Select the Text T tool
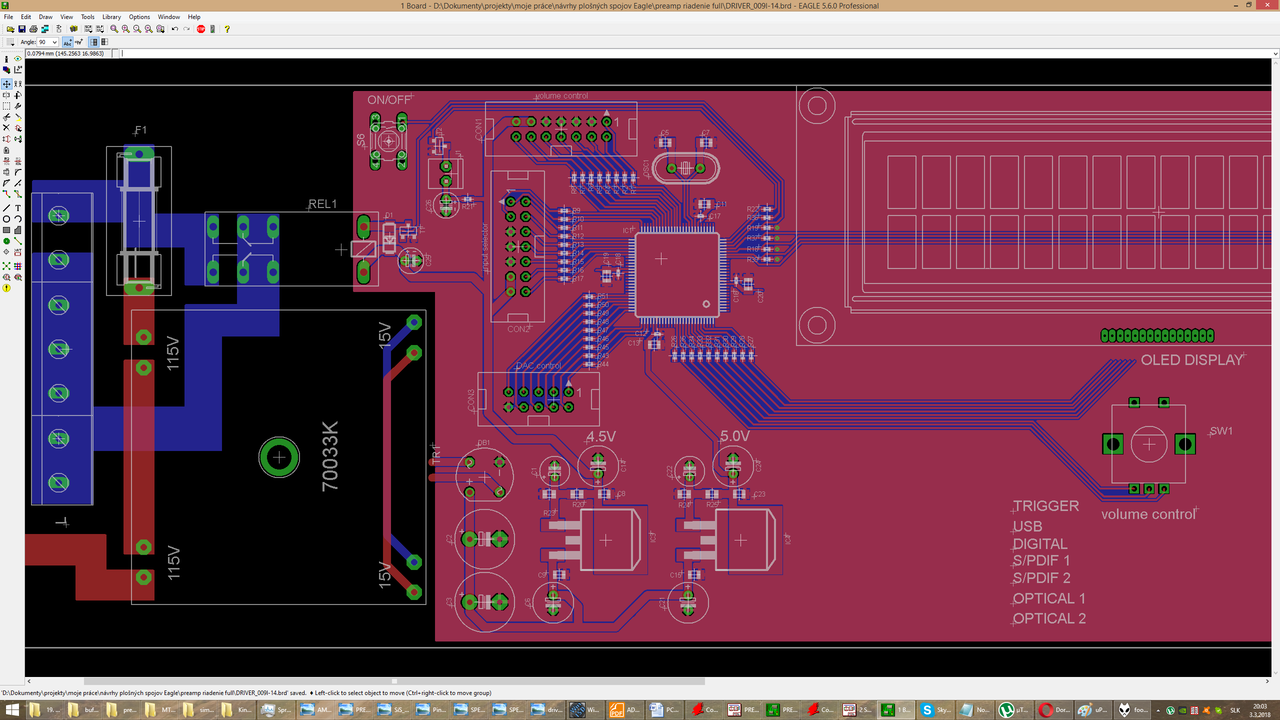 tap(17, 208)
